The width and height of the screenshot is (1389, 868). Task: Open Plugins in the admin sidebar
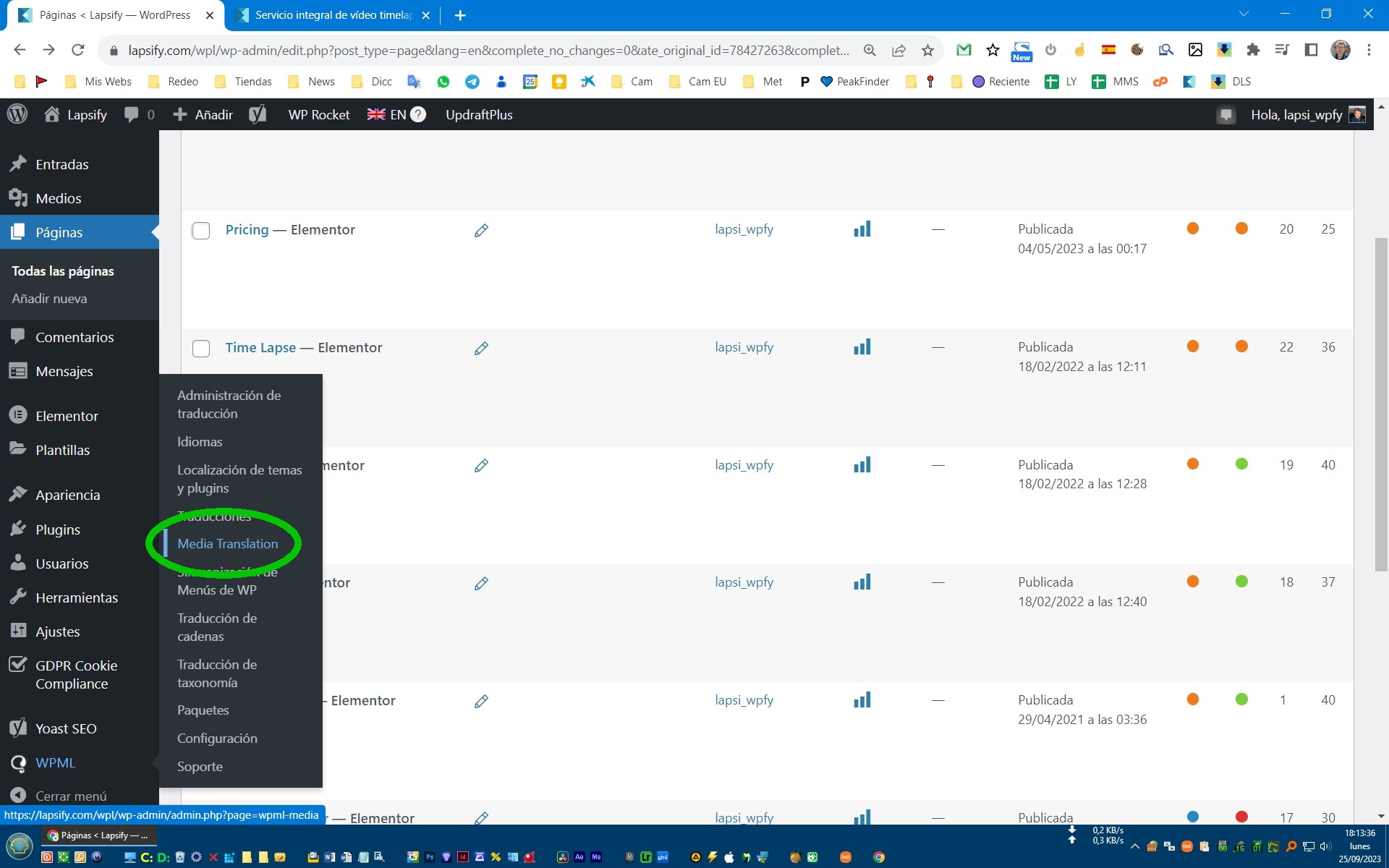coord(58,529)
